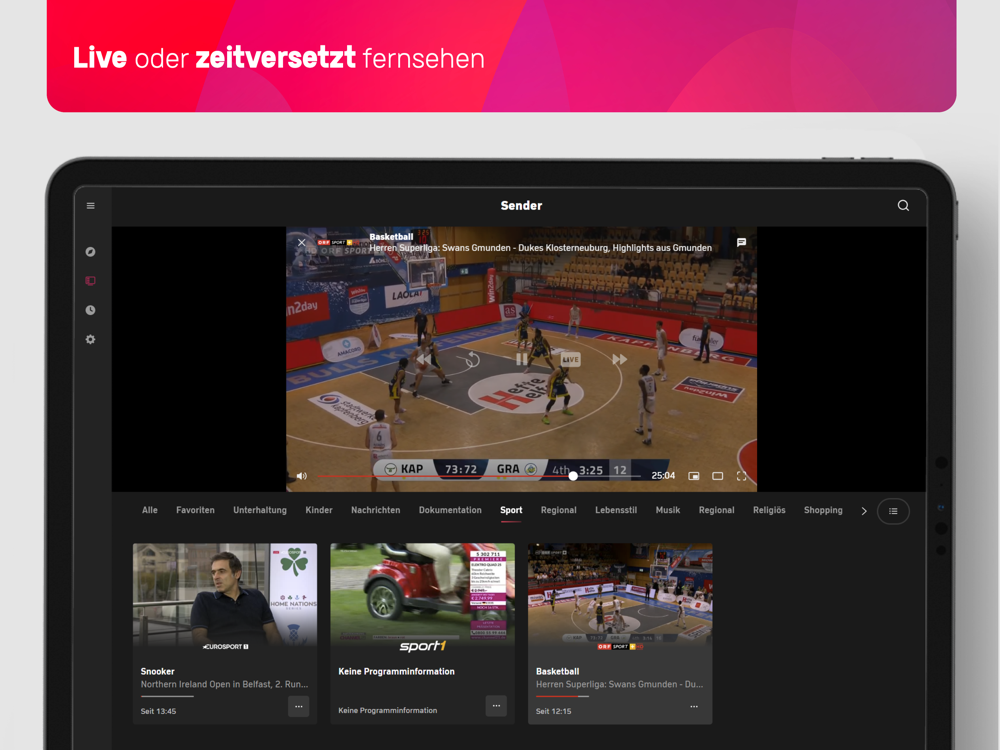The height and width of the screenshot is (750, 1000).
Task: Switch to Kinder category
Action: [319, 510]
